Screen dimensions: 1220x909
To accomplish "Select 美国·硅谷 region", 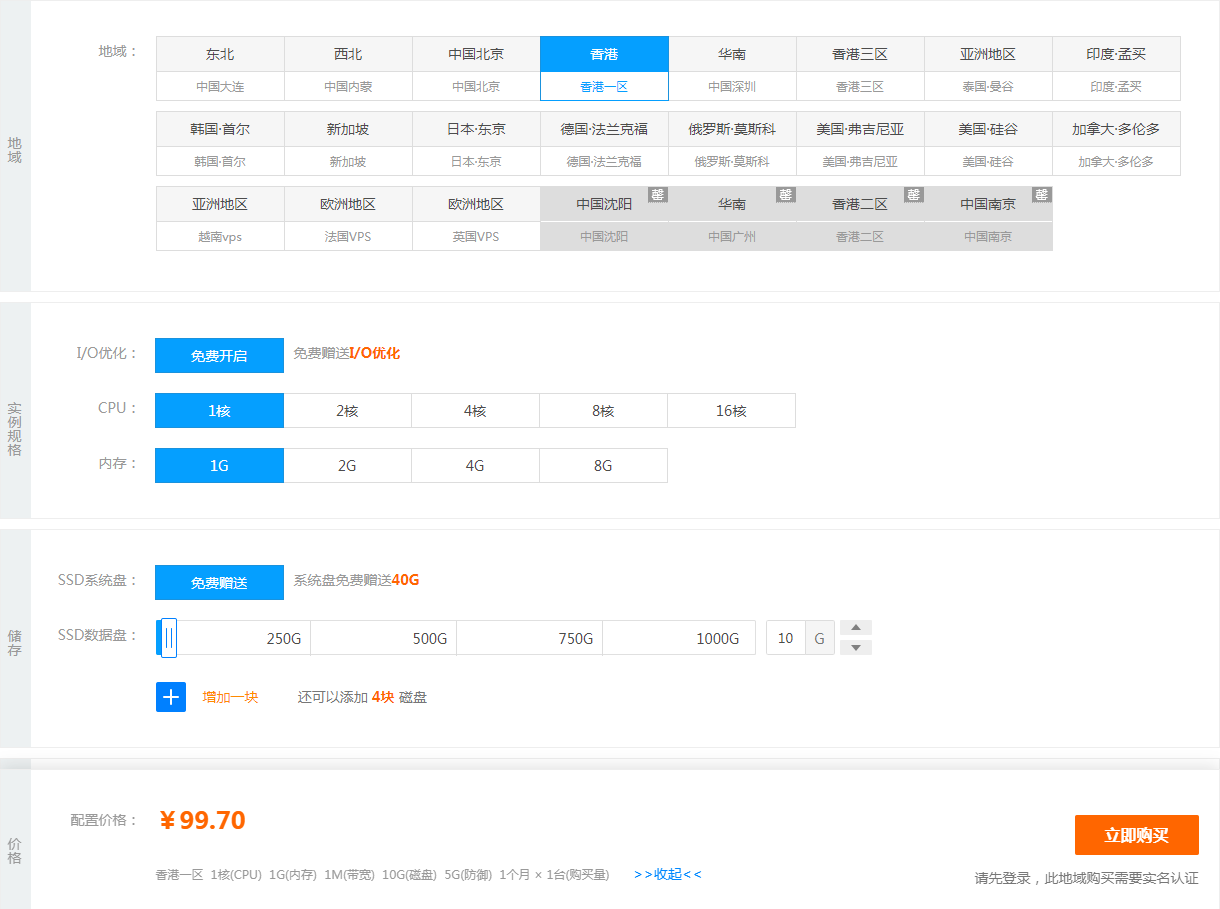I will pos(988,144).
